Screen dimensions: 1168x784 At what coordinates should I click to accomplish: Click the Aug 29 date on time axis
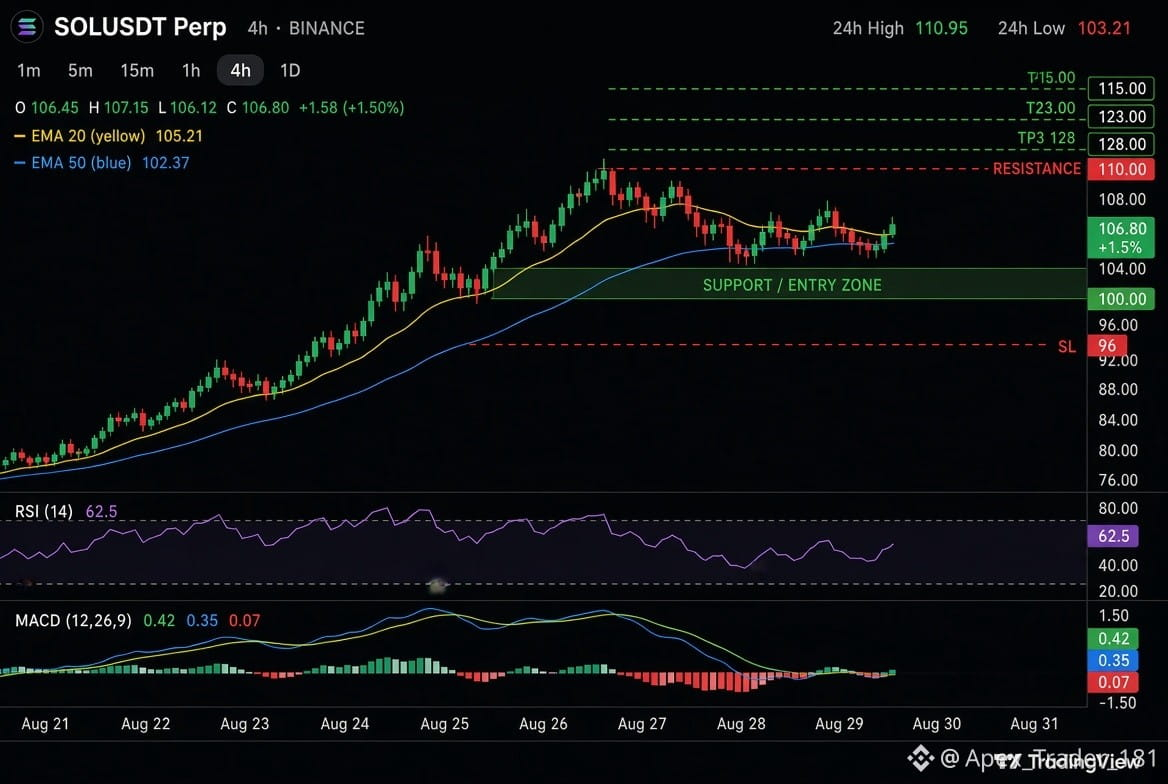(839, 724)
